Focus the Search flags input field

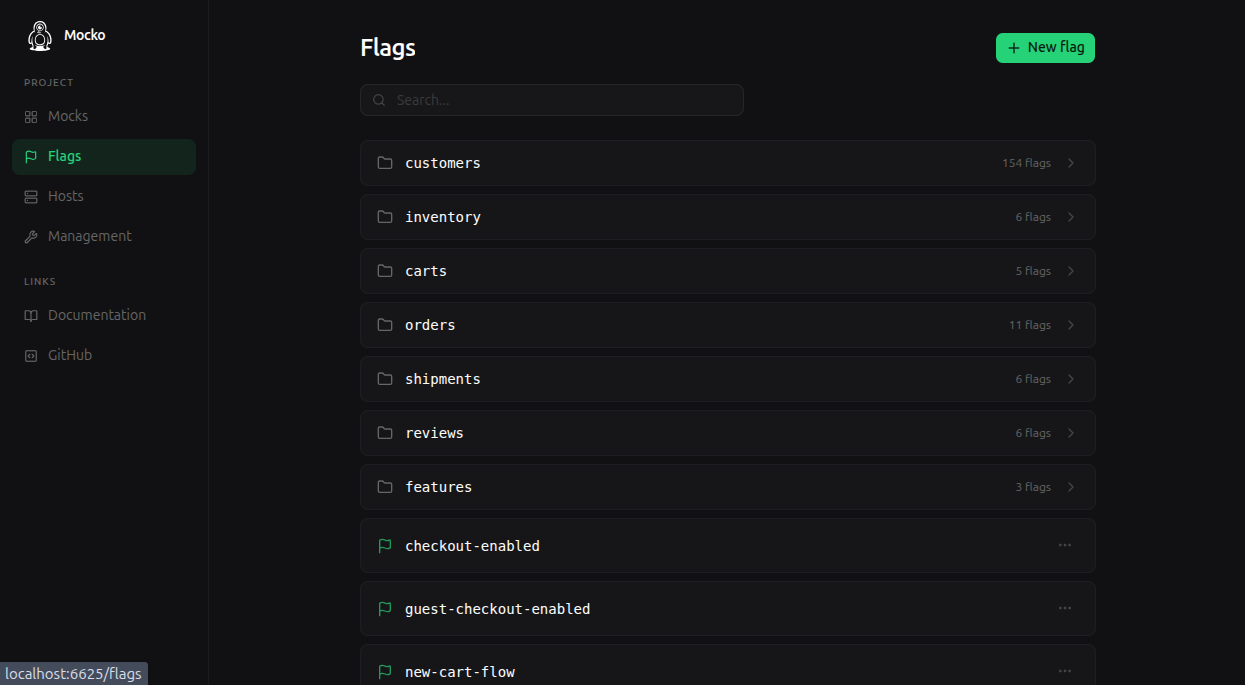pyautogui.click(x=552, y=100)
